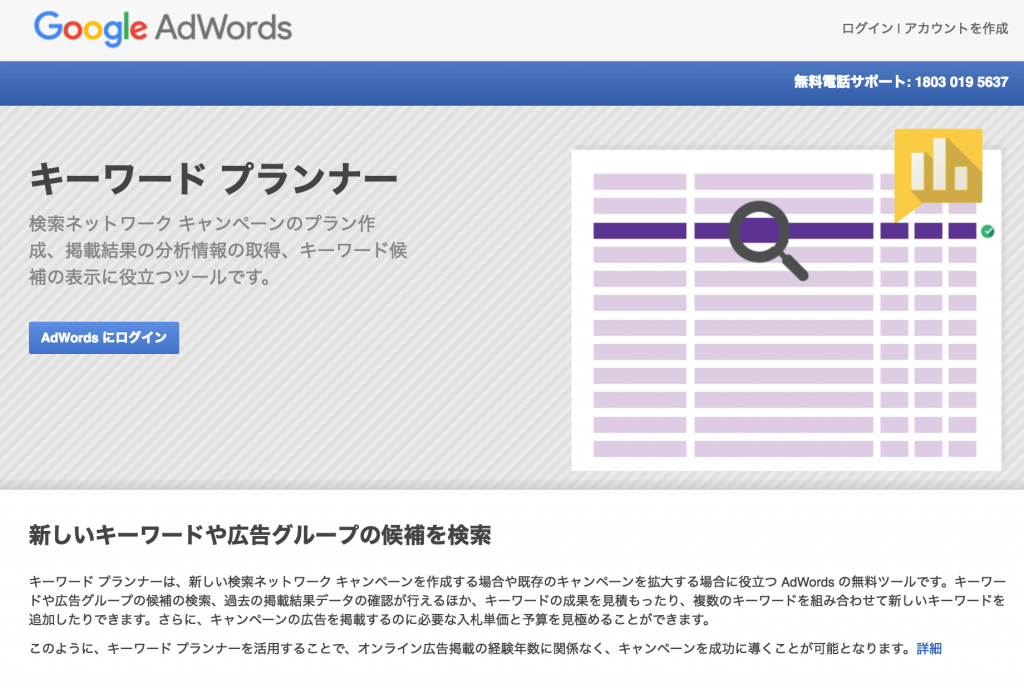Click the blue support banner bar

(400, 82)
